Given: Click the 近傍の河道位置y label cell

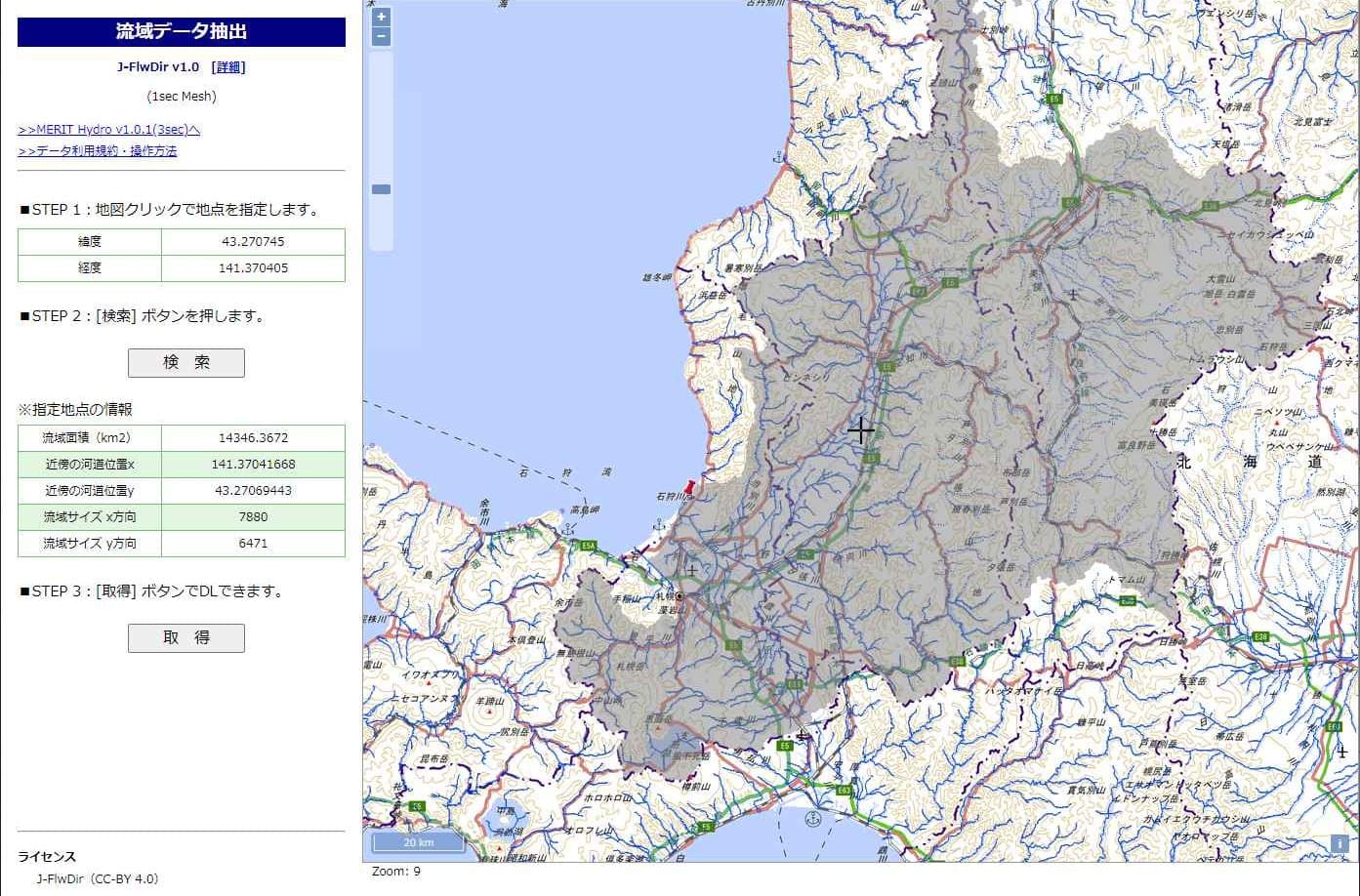Looking at the screenshot, I should tap(90, 491).
